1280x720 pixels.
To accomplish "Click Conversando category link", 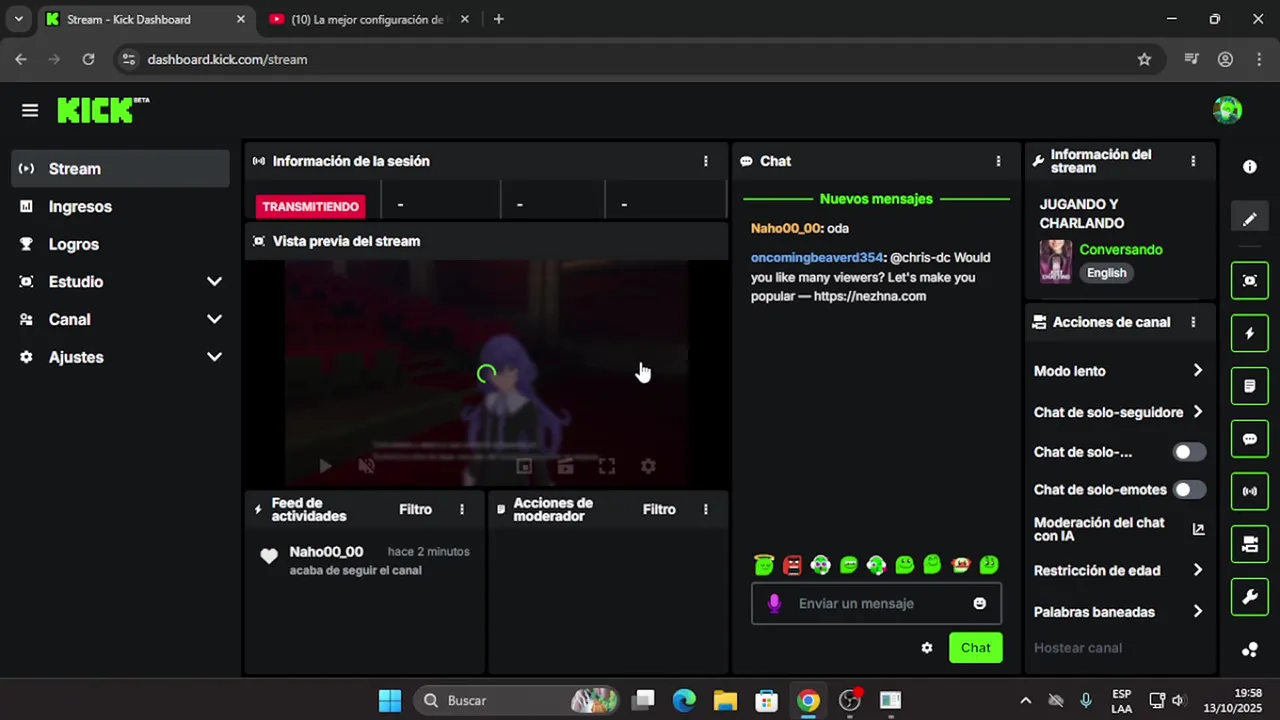I will click(x=1121, y=250).
